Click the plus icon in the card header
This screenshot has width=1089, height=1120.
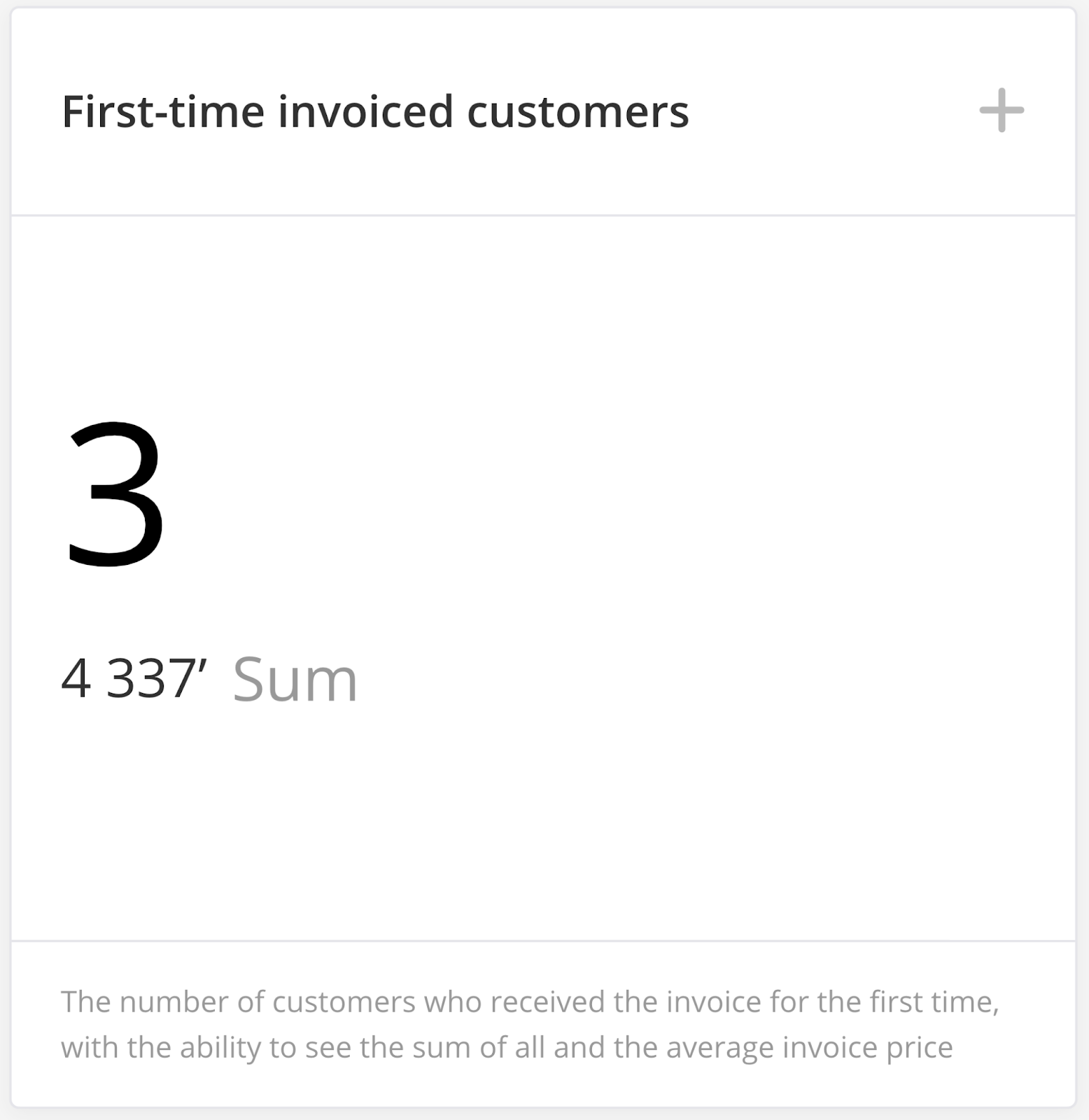pos(1002,110)
